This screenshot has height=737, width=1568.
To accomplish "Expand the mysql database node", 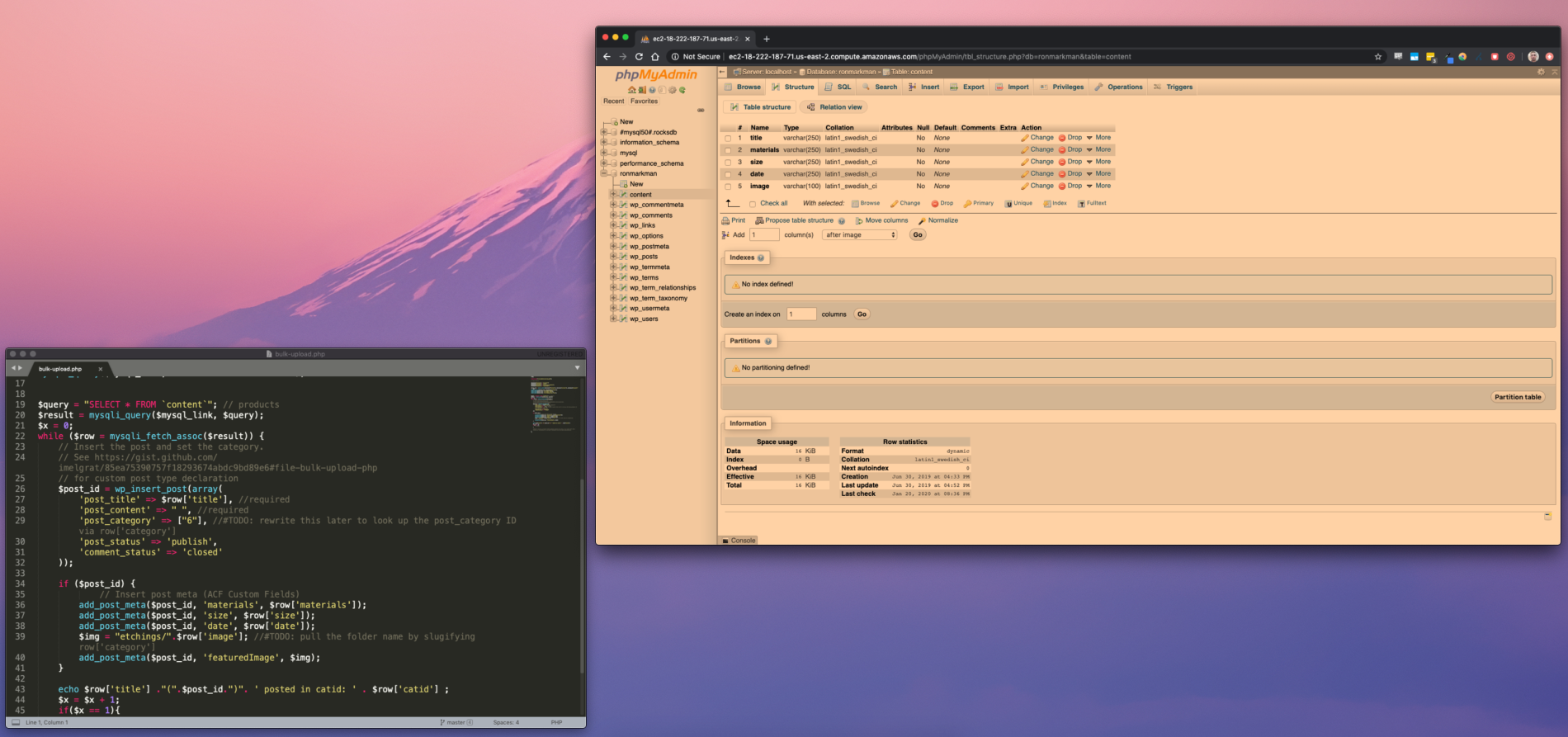I will pyautogui.click(x=603, y=153).
